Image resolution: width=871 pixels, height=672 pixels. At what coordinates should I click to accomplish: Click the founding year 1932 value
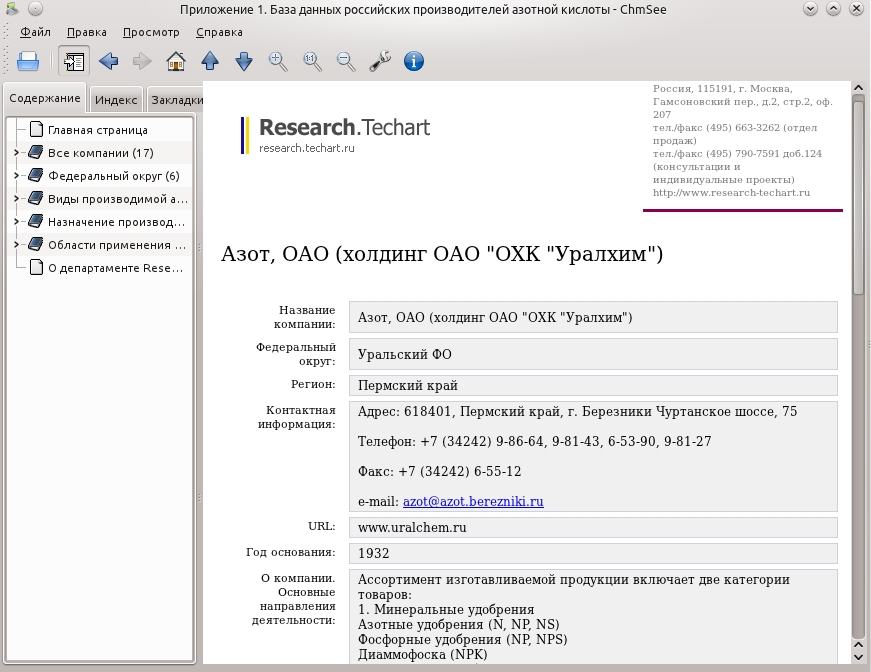point(374,554)
